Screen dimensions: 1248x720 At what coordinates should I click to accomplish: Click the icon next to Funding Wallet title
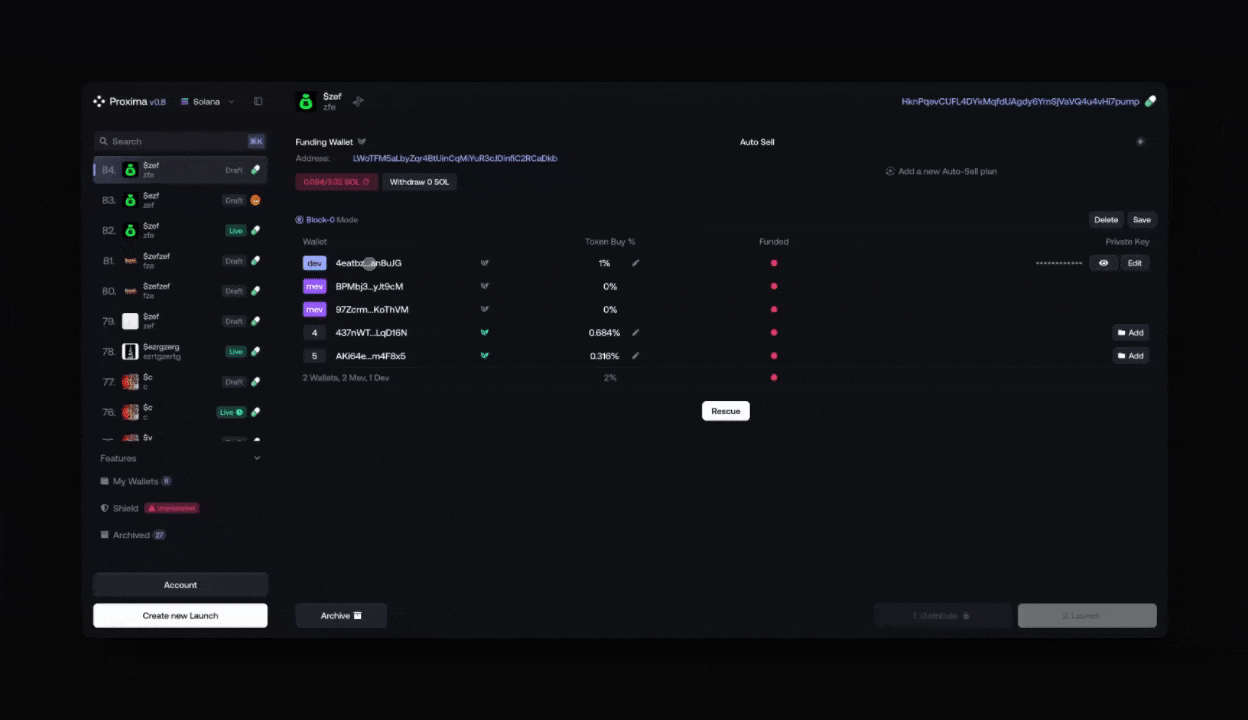point(362,142)
